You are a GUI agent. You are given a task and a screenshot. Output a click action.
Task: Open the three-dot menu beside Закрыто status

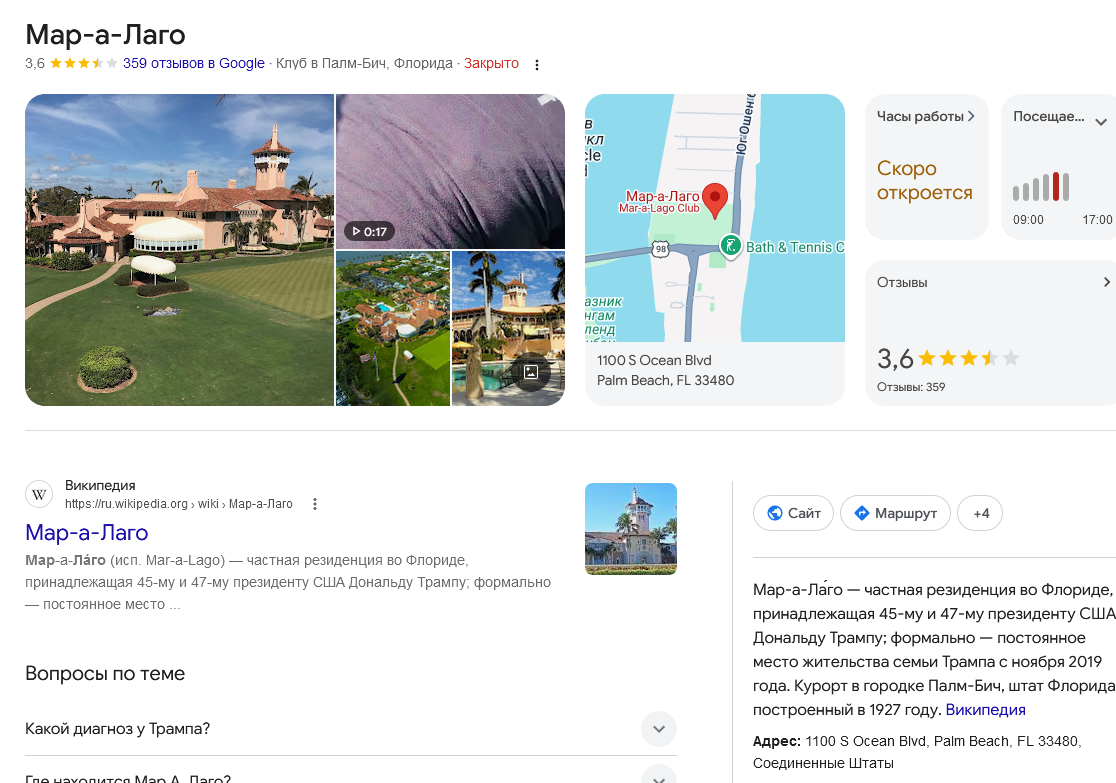point(537,64)
